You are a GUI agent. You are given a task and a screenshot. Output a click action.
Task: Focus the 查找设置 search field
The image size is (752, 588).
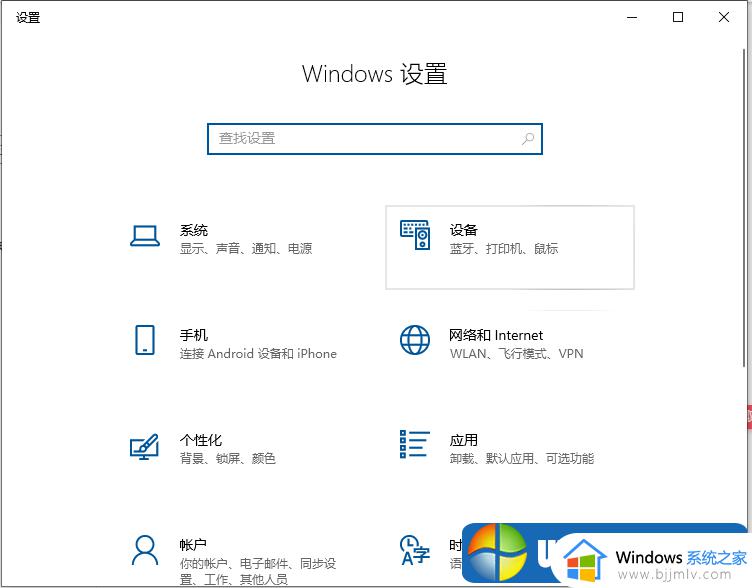click(375, 139)
